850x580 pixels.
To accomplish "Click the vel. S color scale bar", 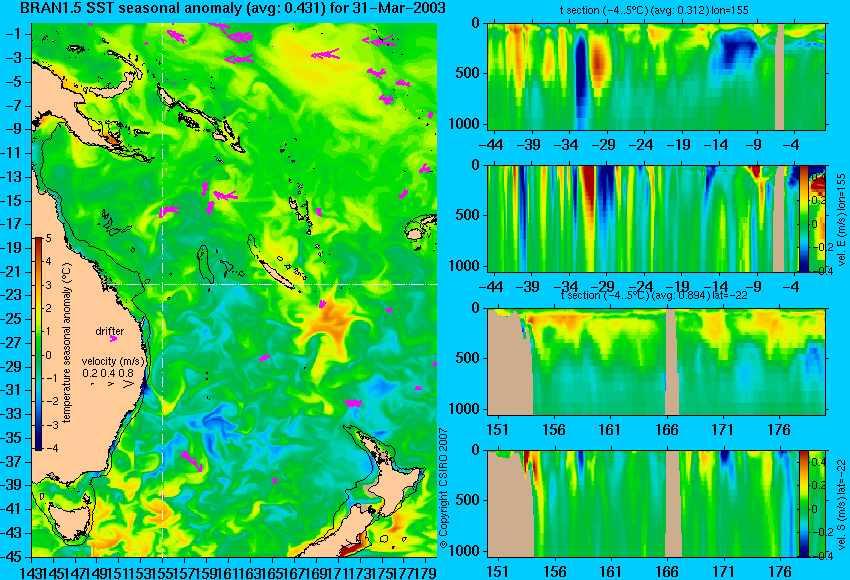I will 803,504.
